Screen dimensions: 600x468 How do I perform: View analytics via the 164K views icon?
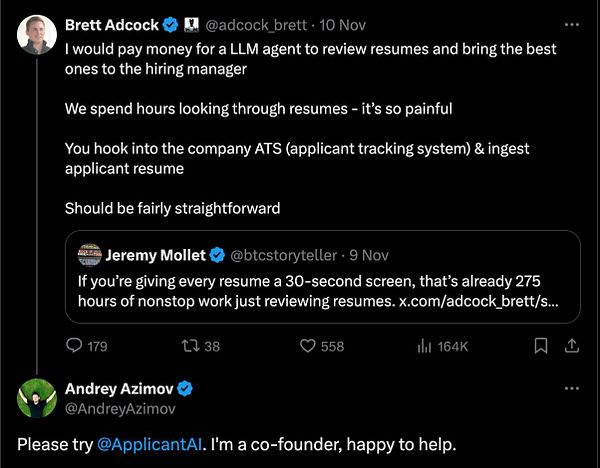424,346
